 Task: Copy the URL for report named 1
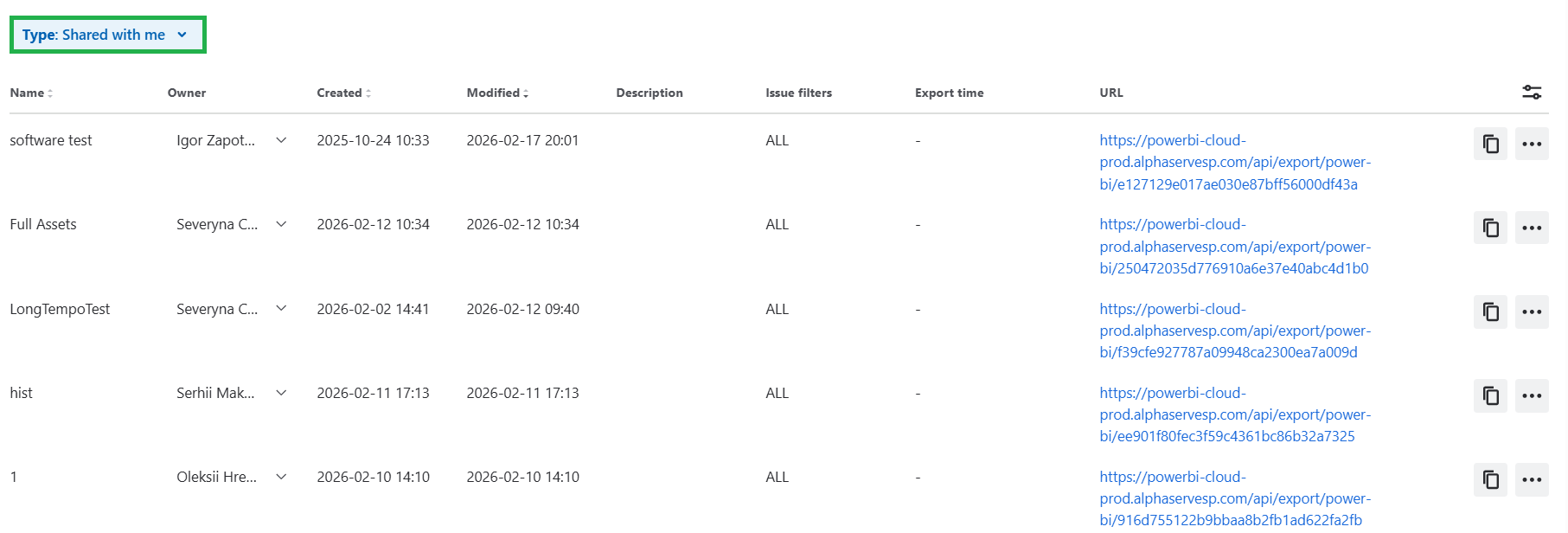point(1489,480)
